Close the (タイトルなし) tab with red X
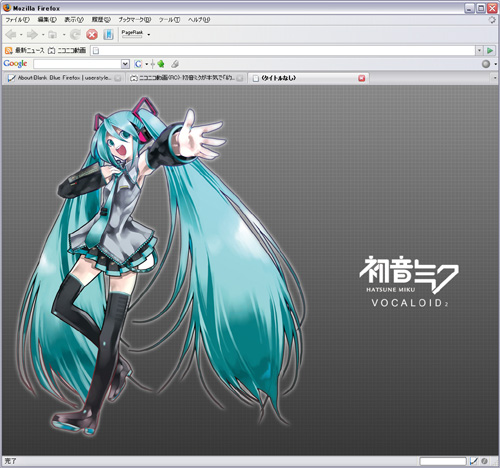 click(361, 78)
